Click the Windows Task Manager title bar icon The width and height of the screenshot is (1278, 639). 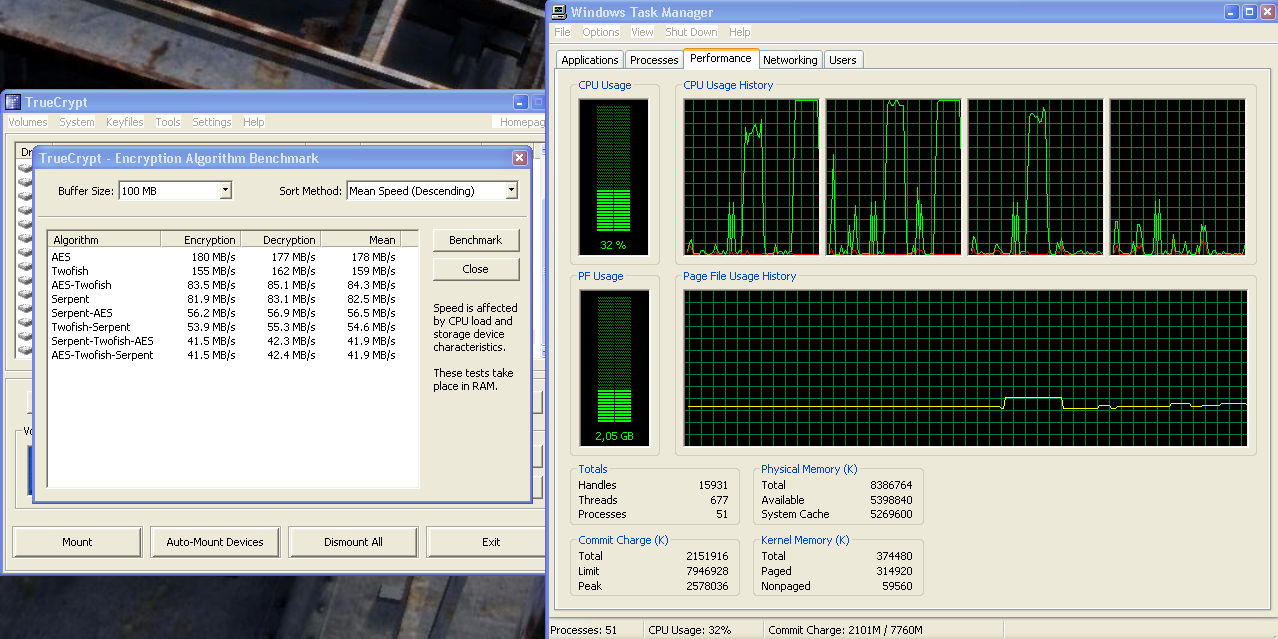(x=559, y=12)
